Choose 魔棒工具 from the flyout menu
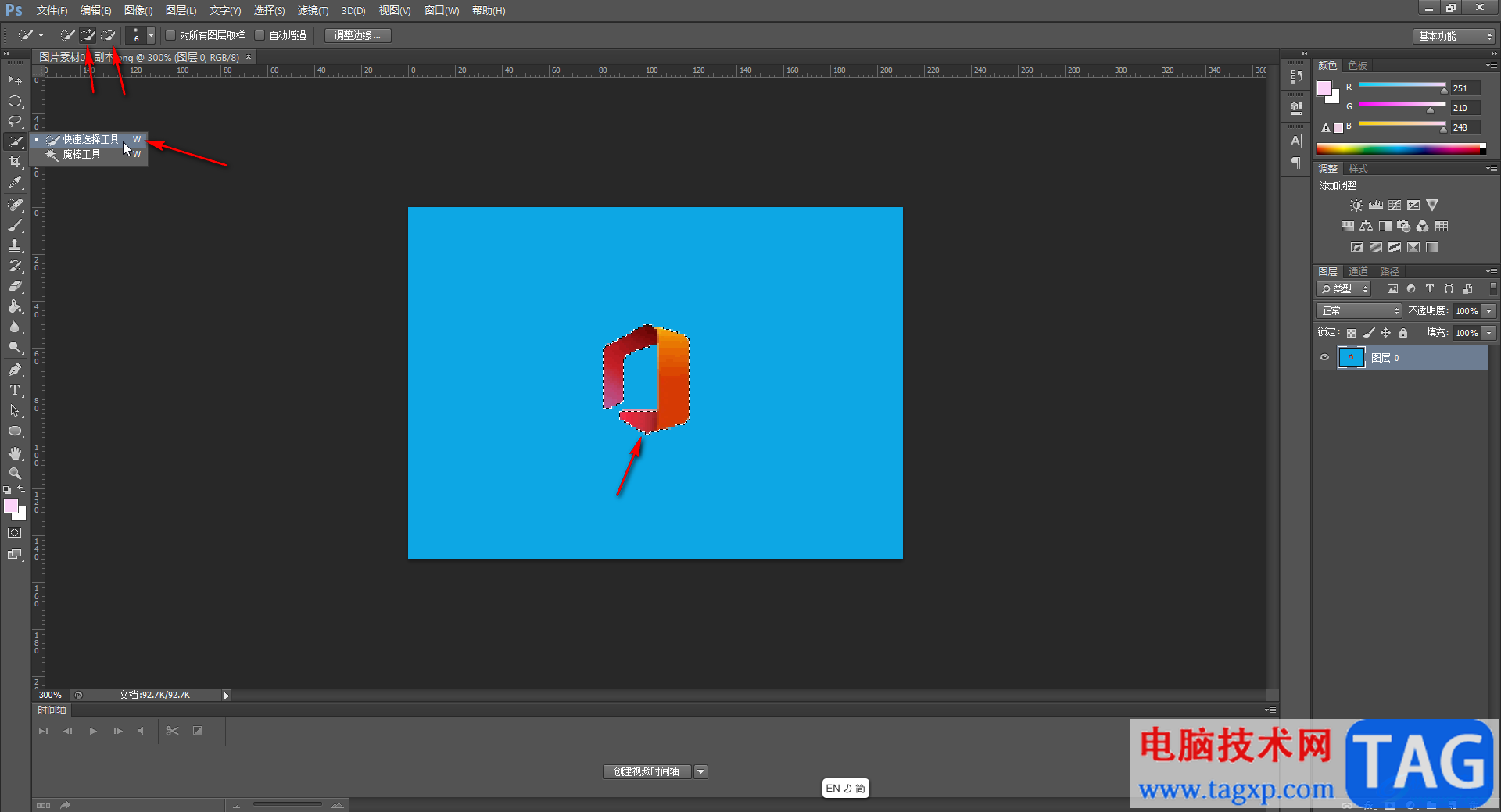Image resolution: width=1501 pixels, height=812 pixels. 81,155
